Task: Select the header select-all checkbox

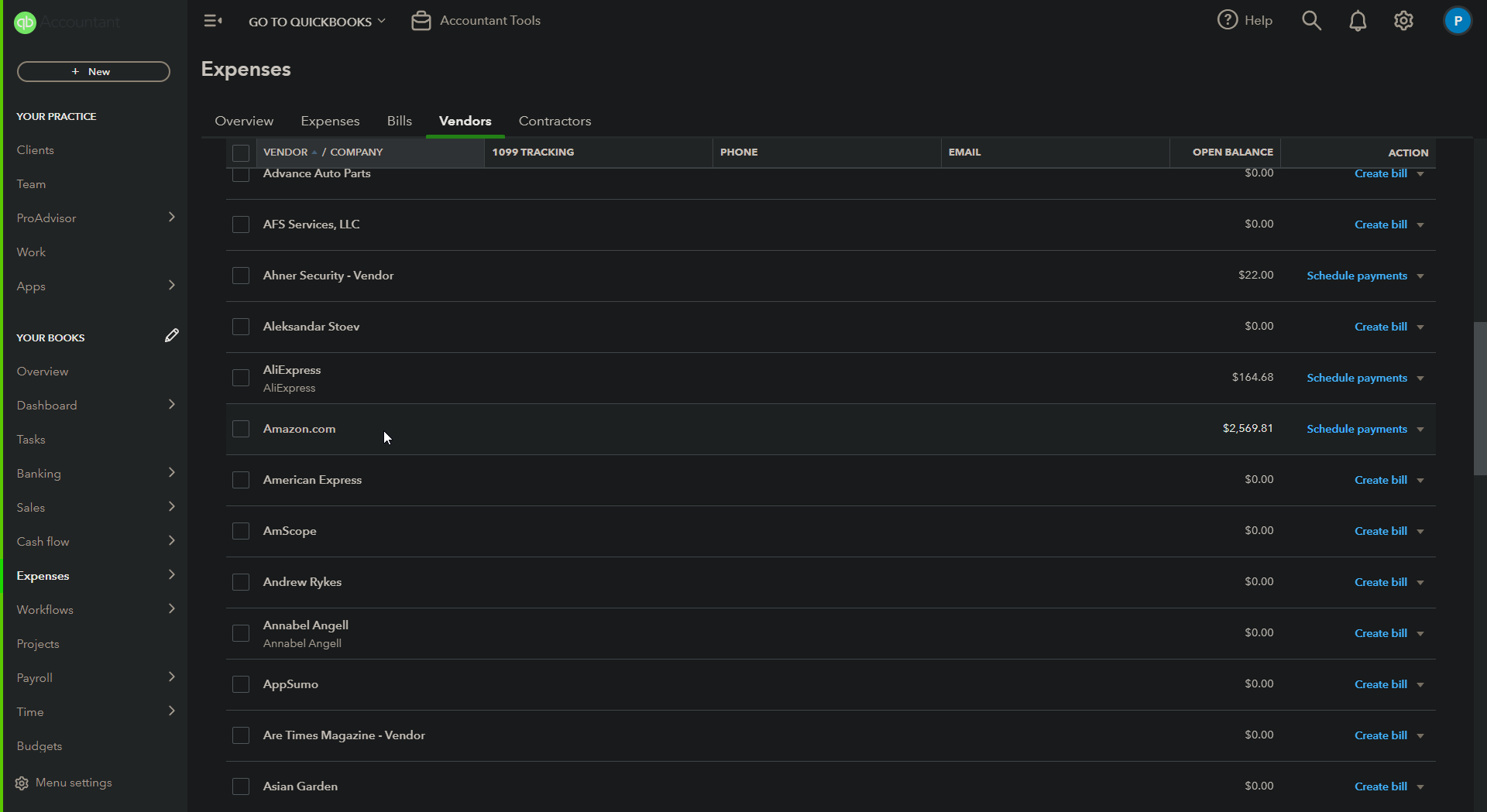Action: coord(241,153)
